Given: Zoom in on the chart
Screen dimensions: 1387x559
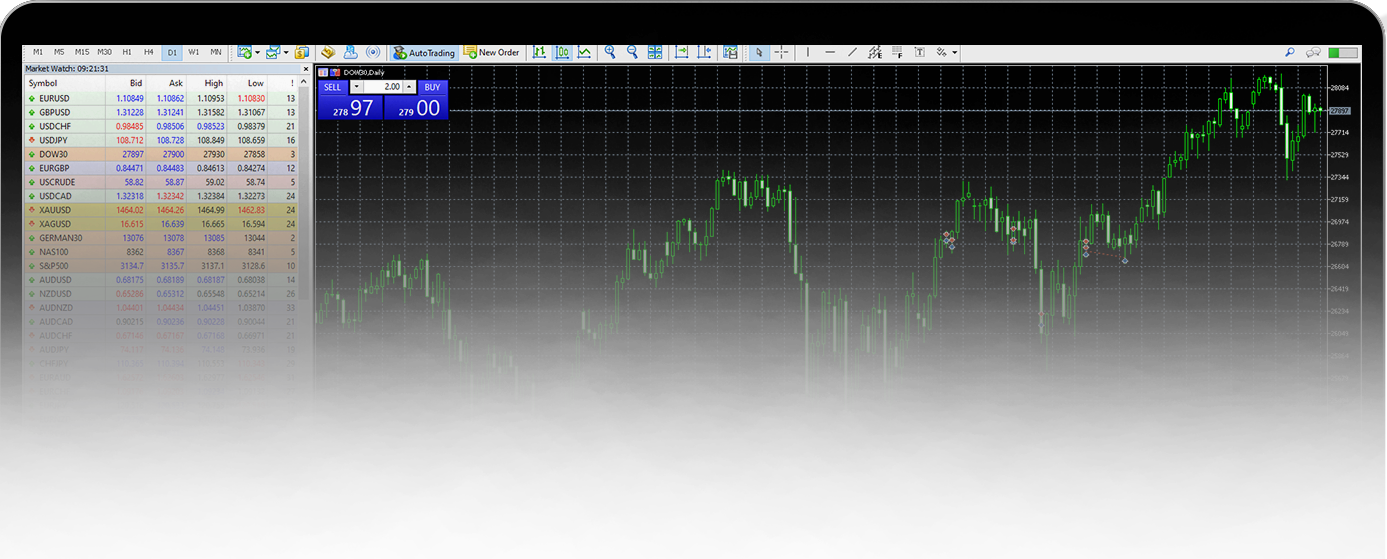Looking at the screenshot, I should [610, 52].
